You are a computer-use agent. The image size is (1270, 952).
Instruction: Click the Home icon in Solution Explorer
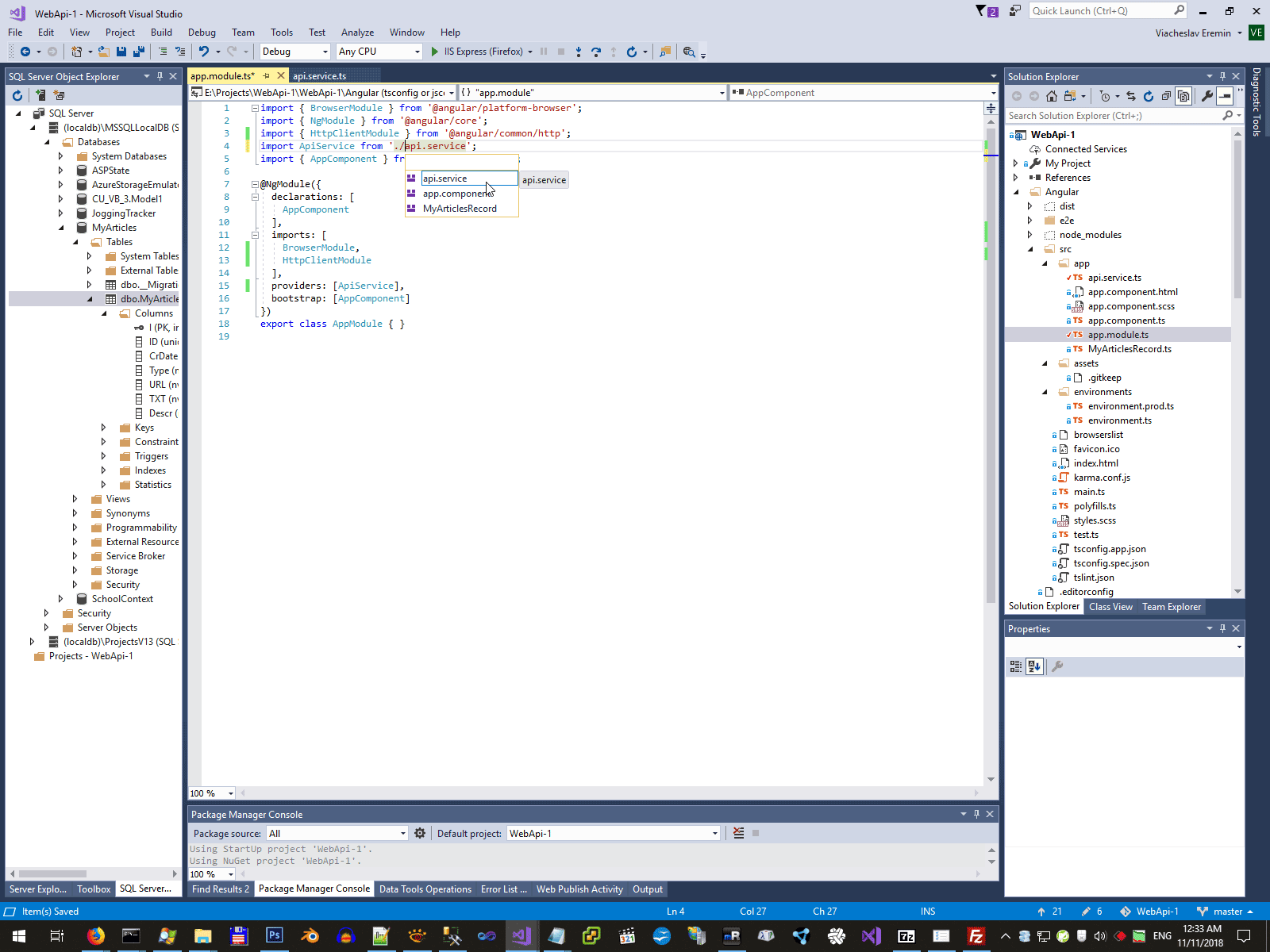[x=1052, y=96]
